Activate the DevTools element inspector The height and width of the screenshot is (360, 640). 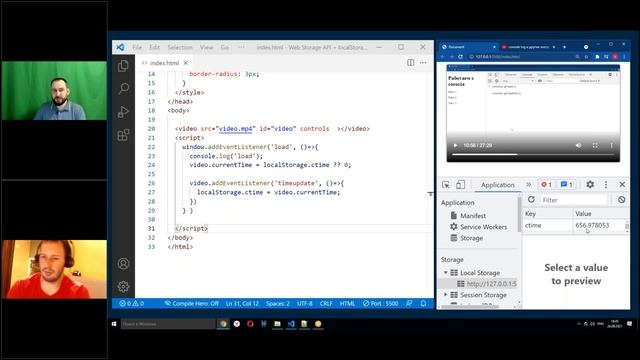click(x=446, y=185)
